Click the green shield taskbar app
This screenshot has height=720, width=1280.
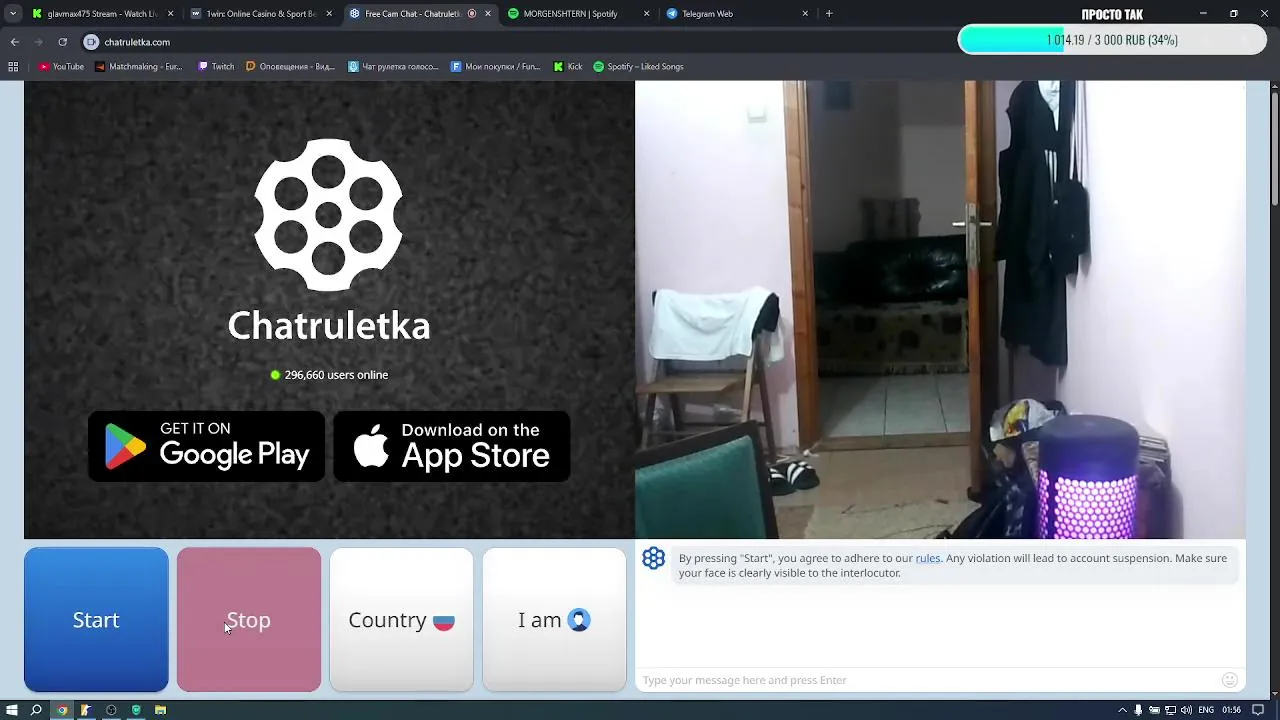coord(136,710)
